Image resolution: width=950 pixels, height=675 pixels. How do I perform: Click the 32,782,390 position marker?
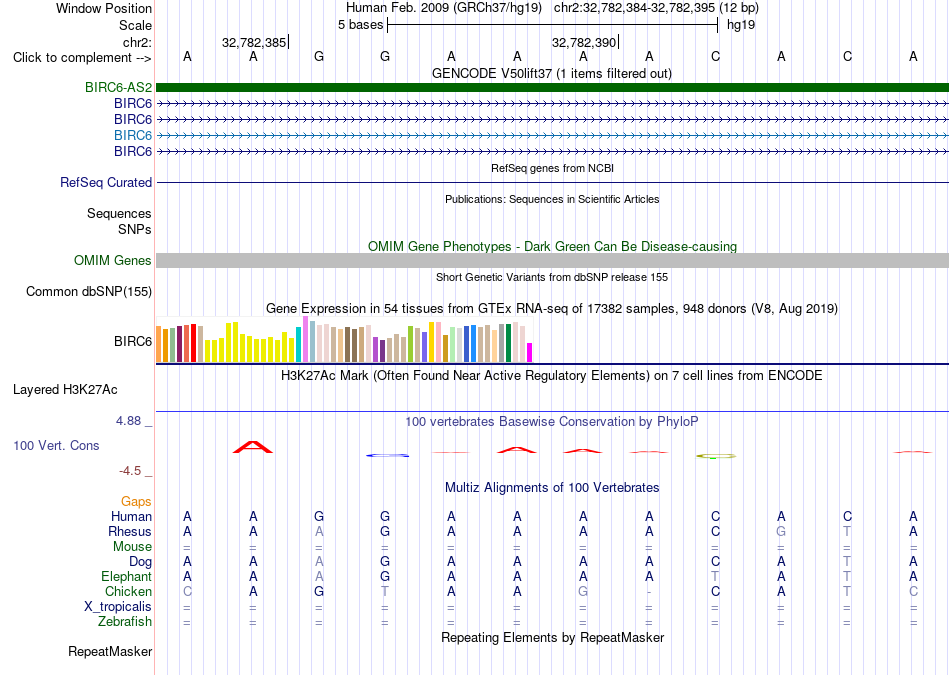pos(583,42)
